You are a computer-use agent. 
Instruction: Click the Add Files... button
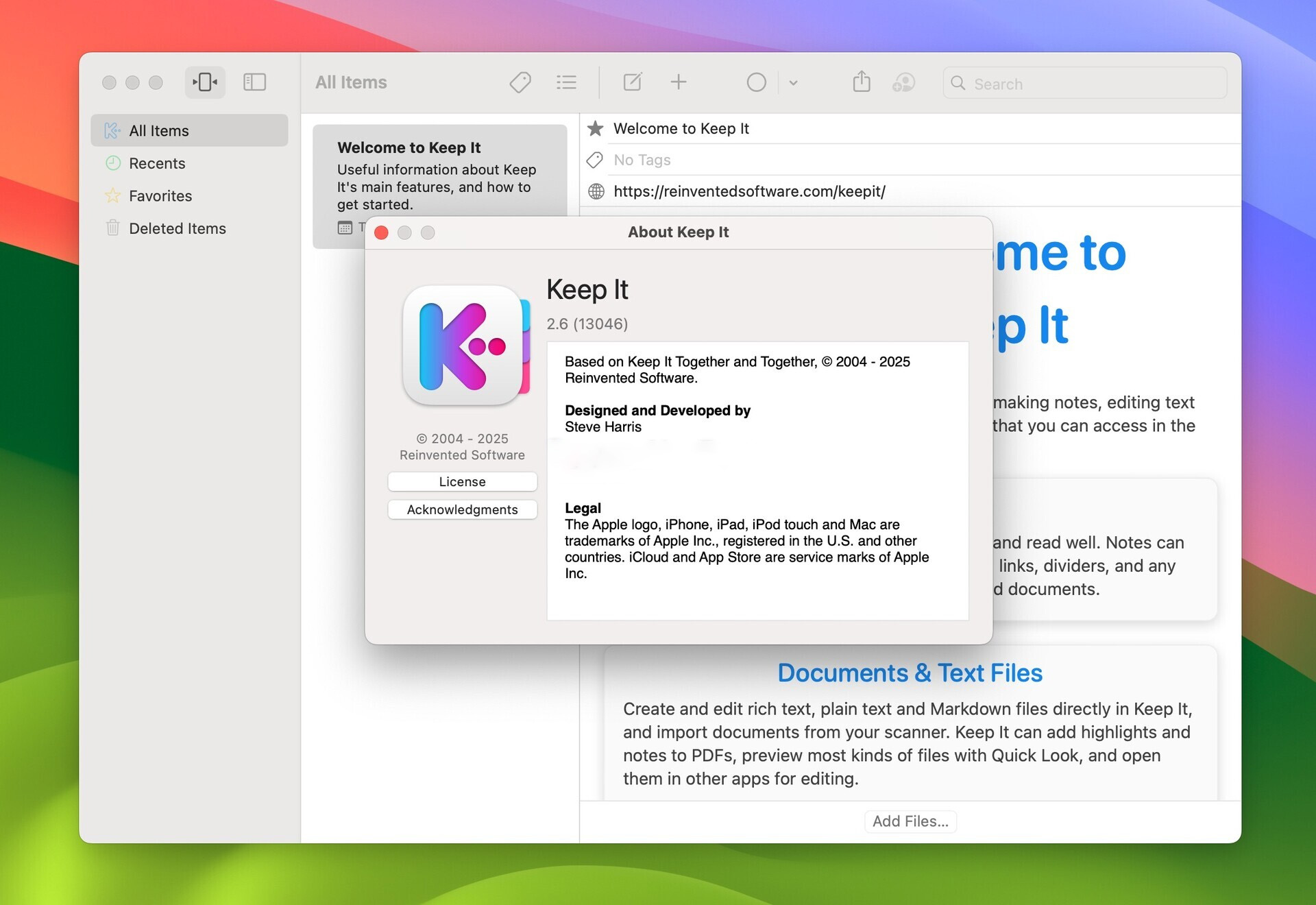click(910, 821)
